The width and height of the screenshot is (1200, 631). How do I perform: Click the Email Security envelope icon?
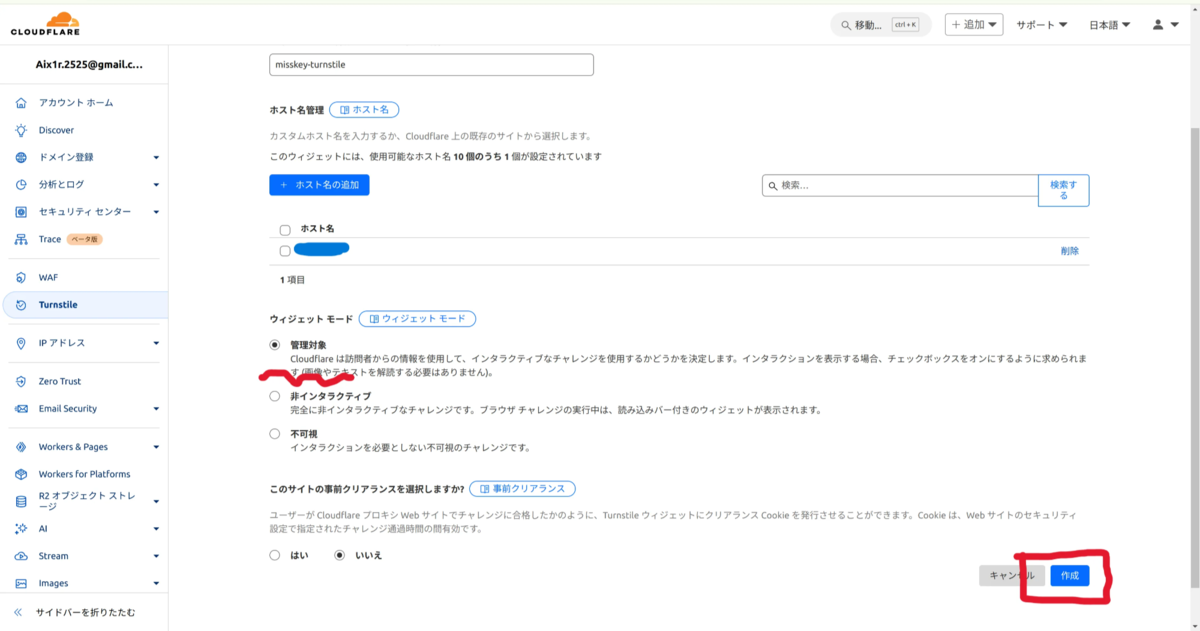point(21,408)
